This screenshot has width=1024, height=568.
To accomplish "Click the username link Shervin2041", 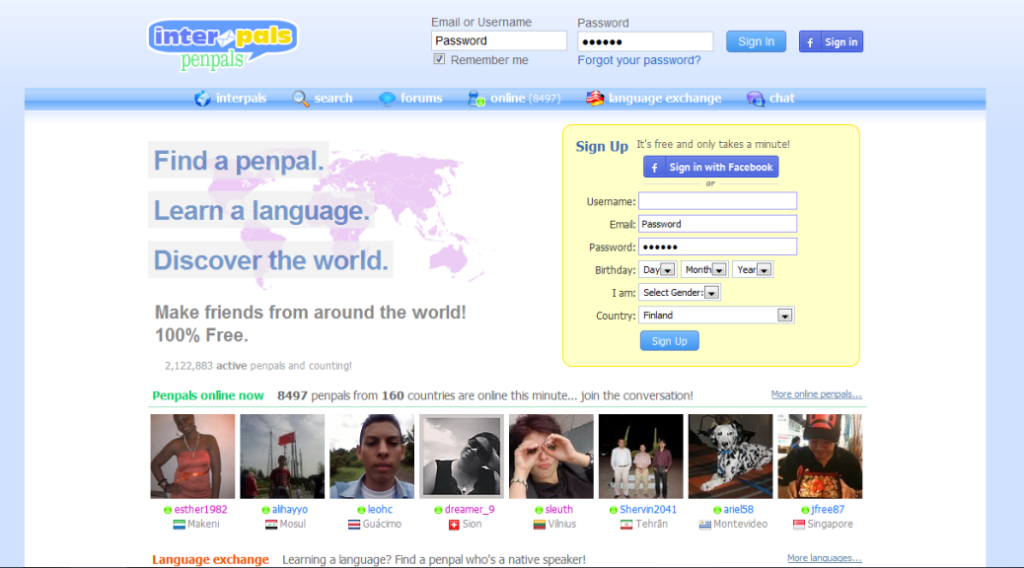I will [648, 509].
